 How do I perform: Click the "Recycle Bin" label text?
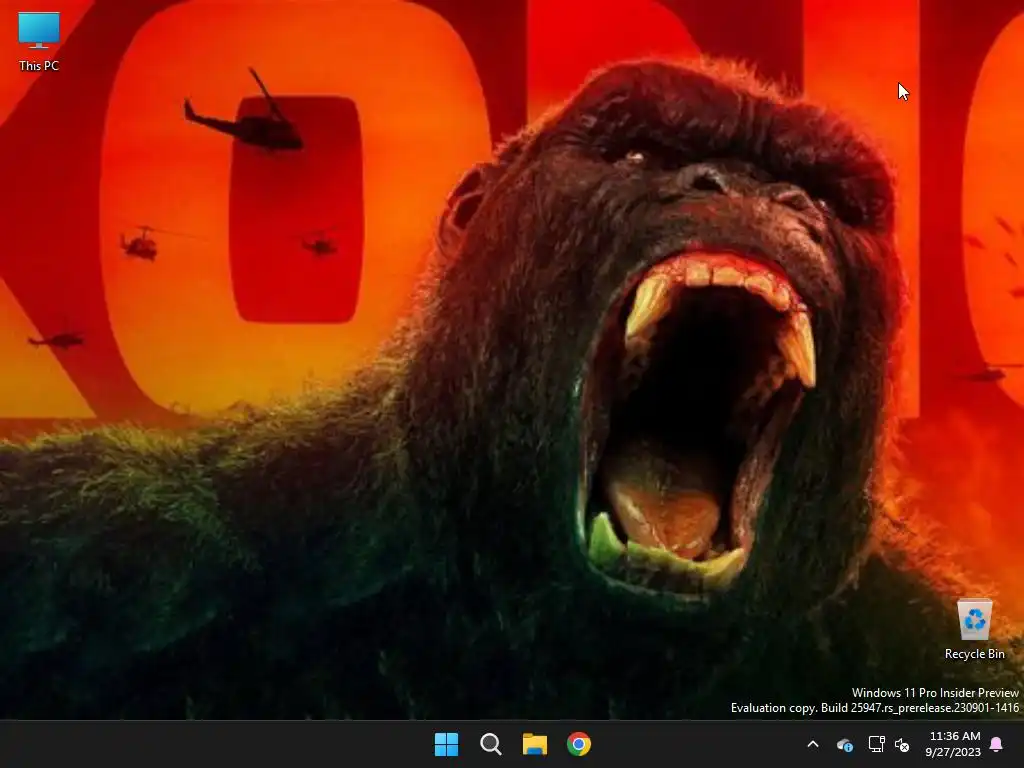pos(974,654)
